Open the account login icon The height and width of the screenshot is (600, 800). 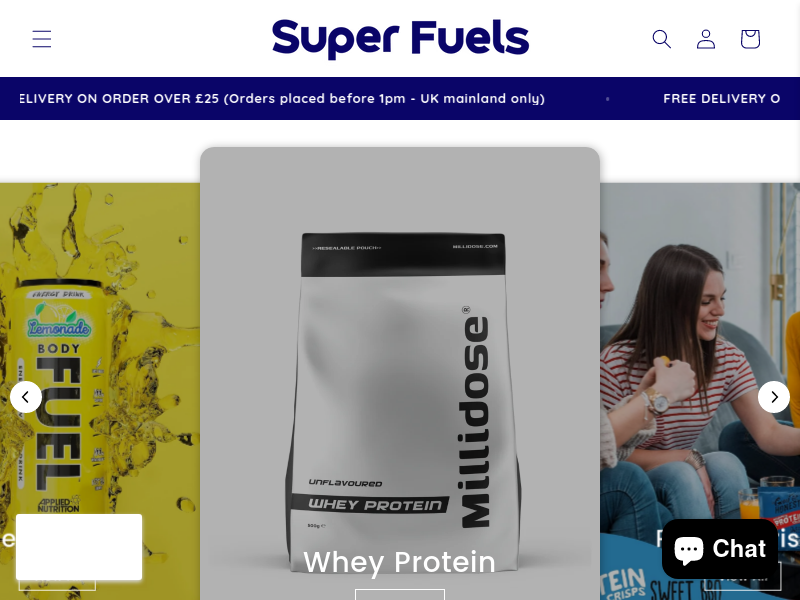pyautogui.click(x=706, y=39)
